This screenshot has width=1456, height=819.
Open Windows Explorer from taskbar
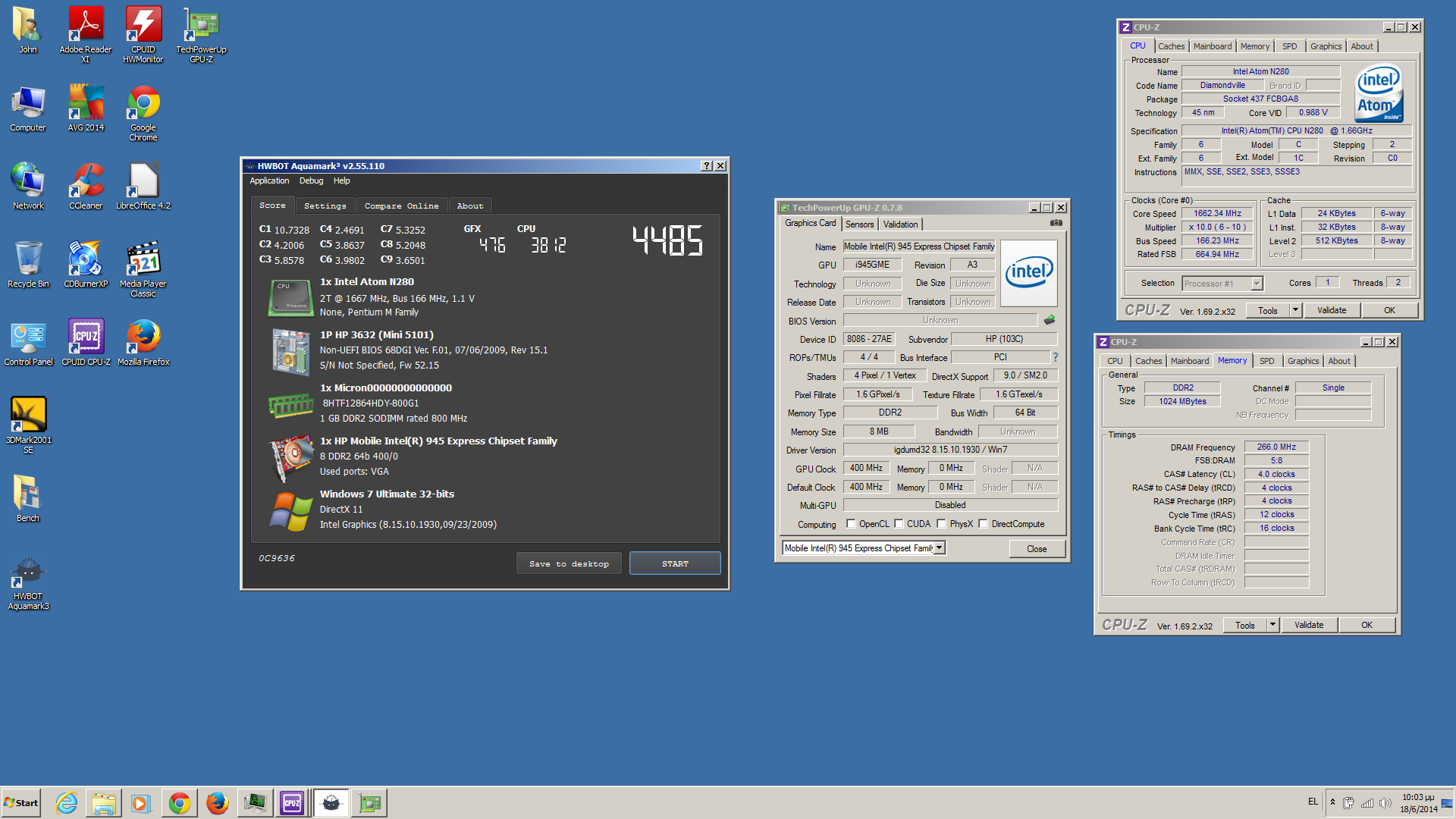pyautogui.click(x=104, y=803)
